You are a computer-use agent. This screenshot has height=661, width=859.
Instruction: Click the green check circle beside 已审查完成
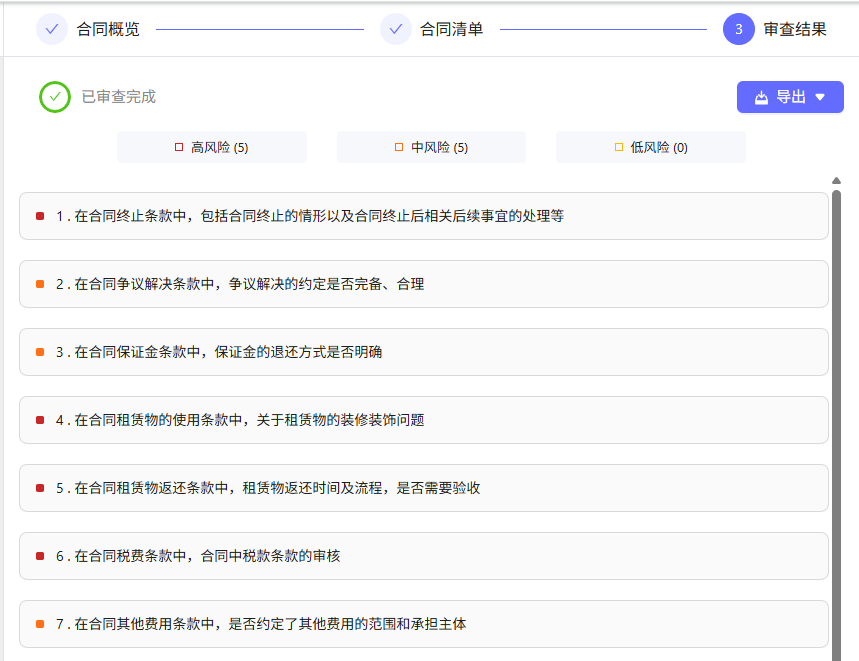pyautogui.click(x=55, y=97)
